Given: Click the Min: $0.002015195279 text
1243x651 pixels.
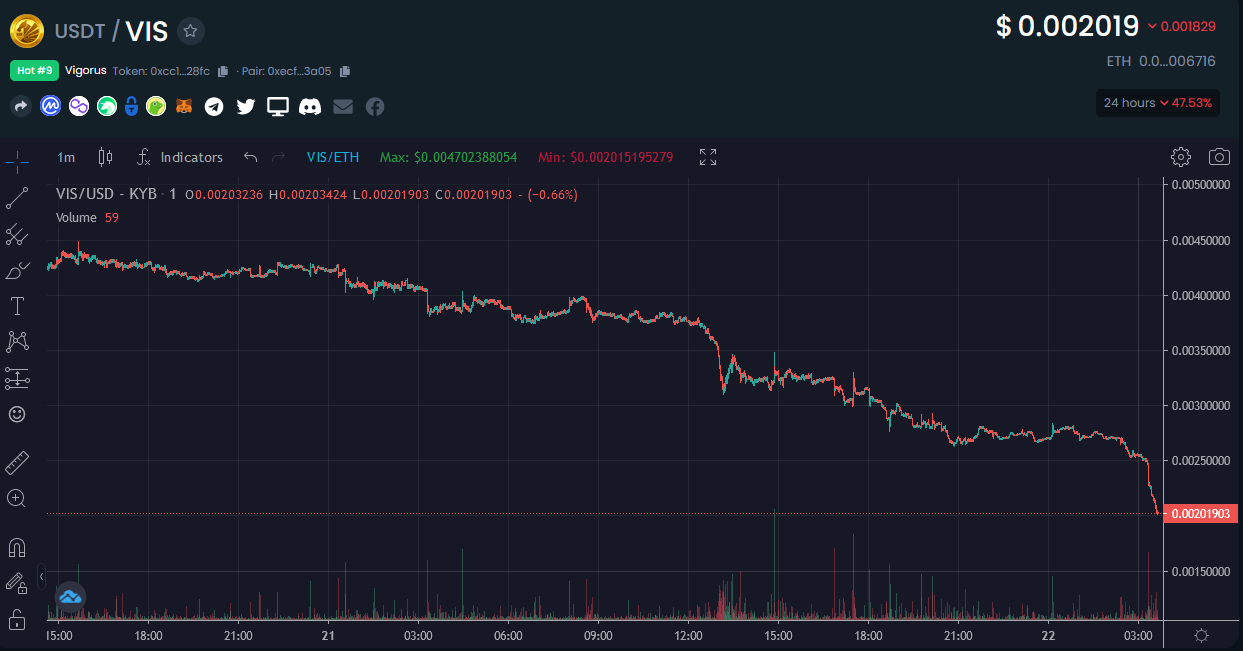Looking at the screenshot, I should coord(605,157).
